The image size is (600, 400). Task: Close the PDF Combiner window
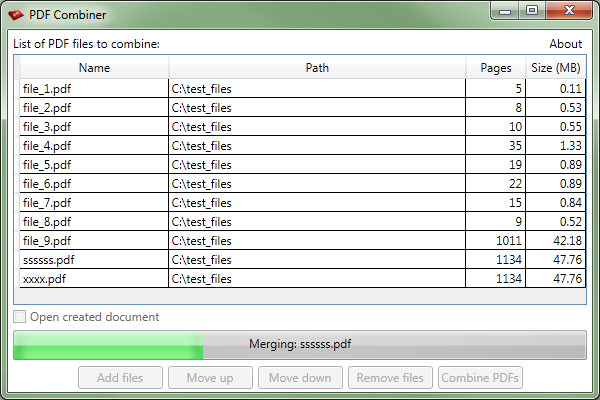tap(569, 10)
